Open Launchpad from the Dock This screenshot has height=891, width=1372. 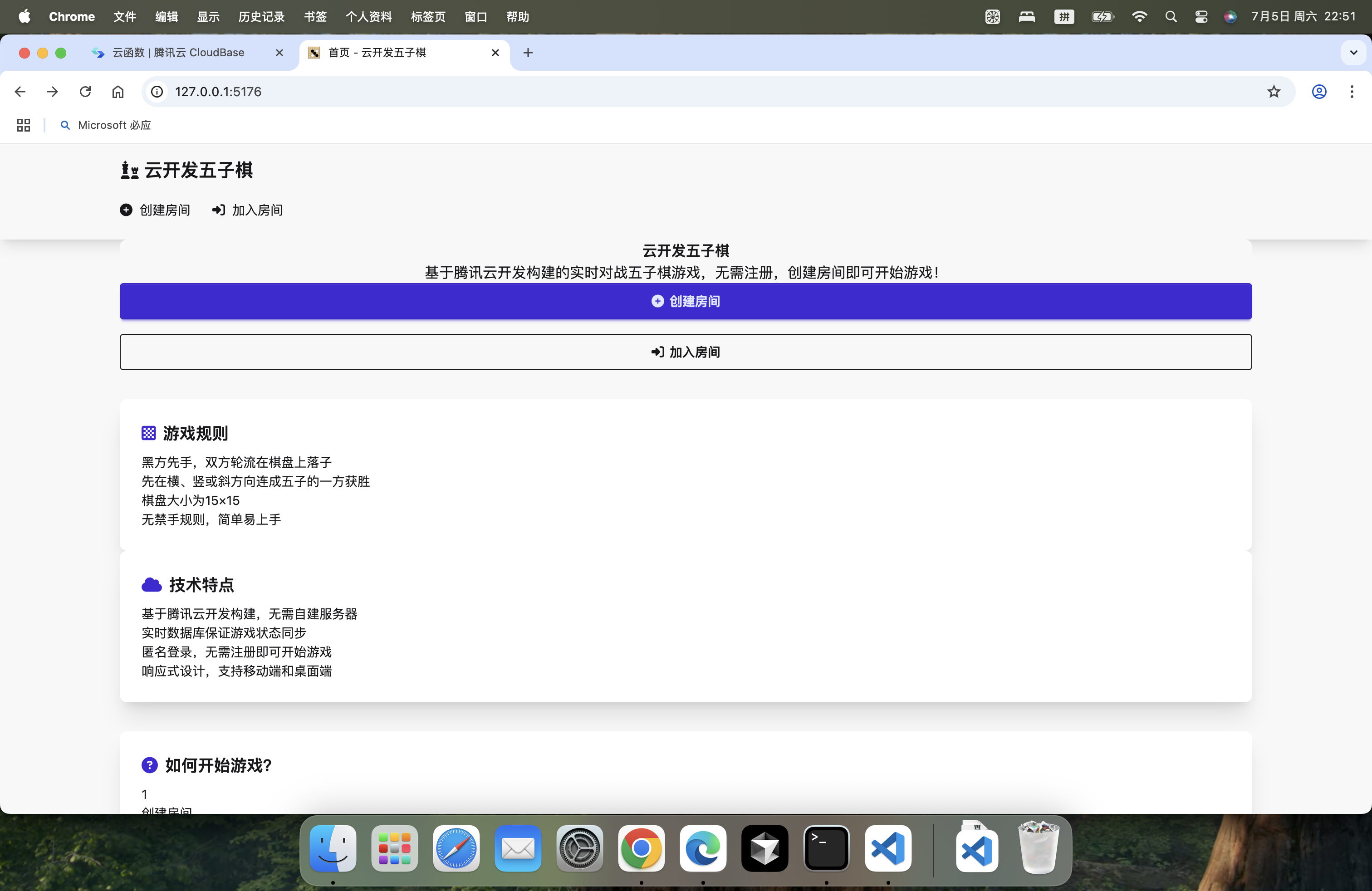point(395,848)
